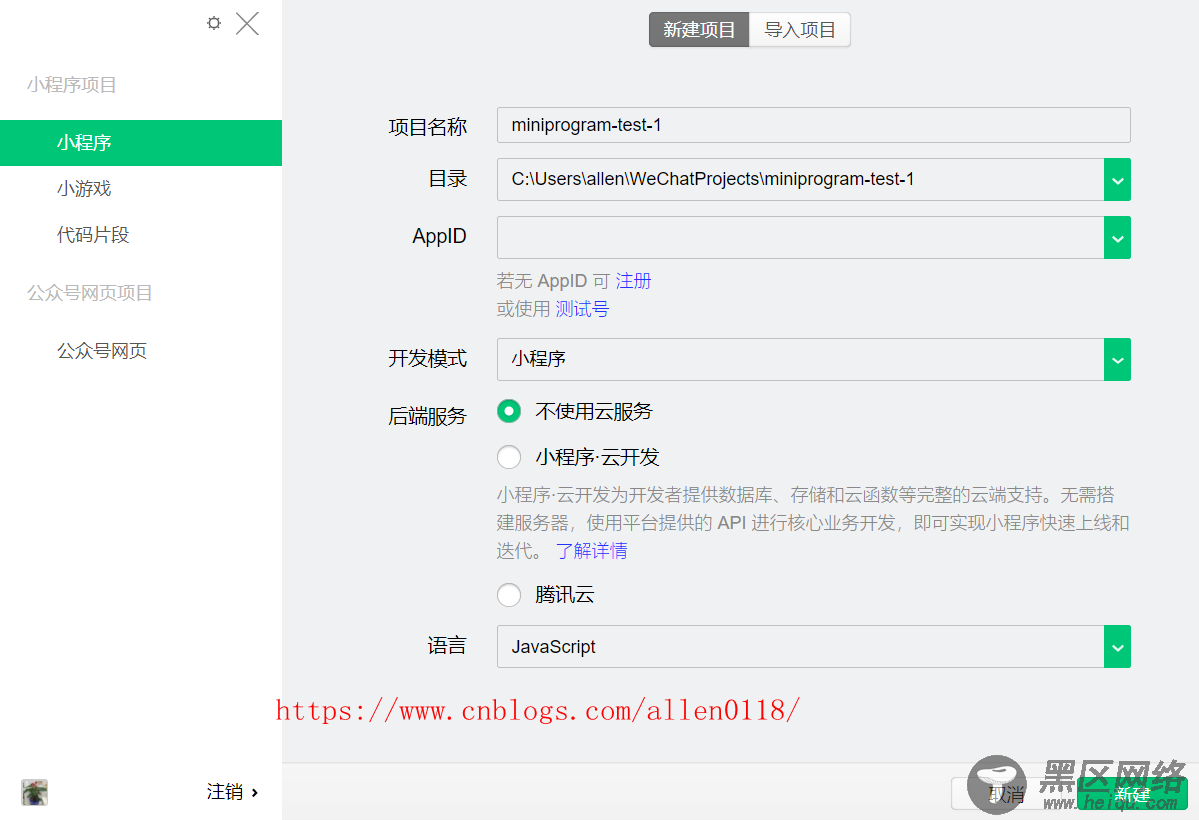Image resolution: width=1199 pixels, height=820 pixels.
Task: Select the 不使用云服务 radio button
Action: click(509, 412)
